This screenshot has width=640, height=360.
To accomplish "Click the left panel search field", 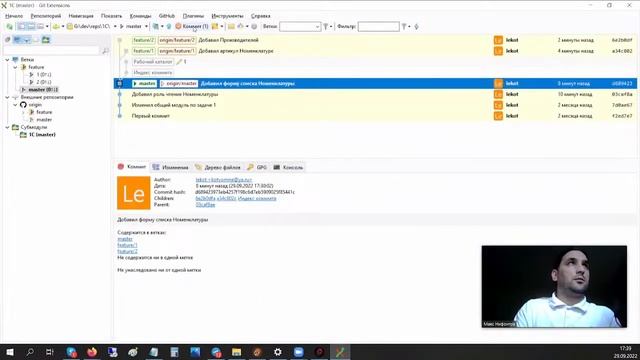I will 51,51.
